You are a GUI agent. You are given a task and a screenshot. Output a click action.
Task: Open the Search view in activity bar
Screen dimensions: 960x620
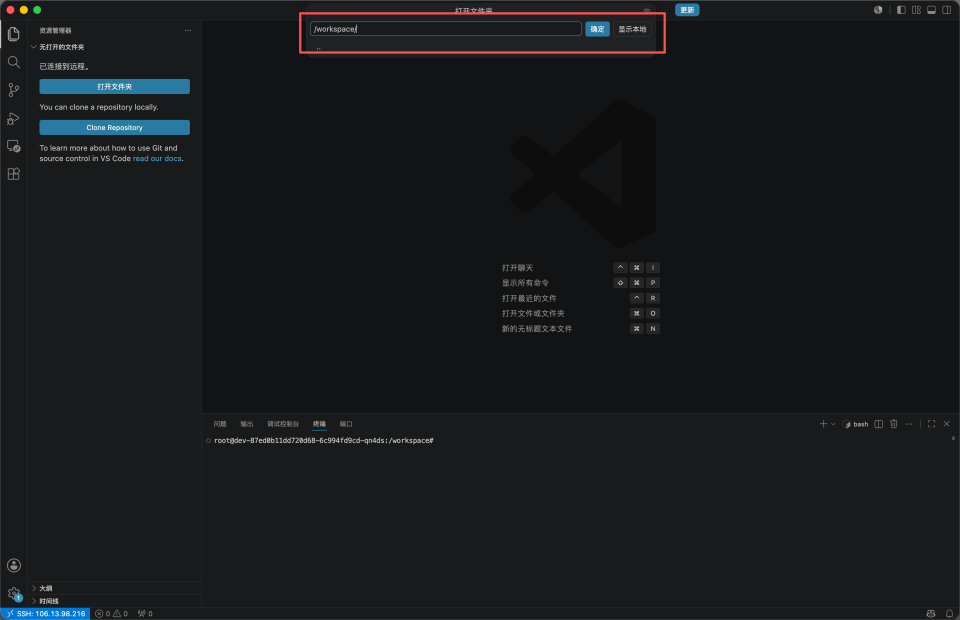point(13,62)
